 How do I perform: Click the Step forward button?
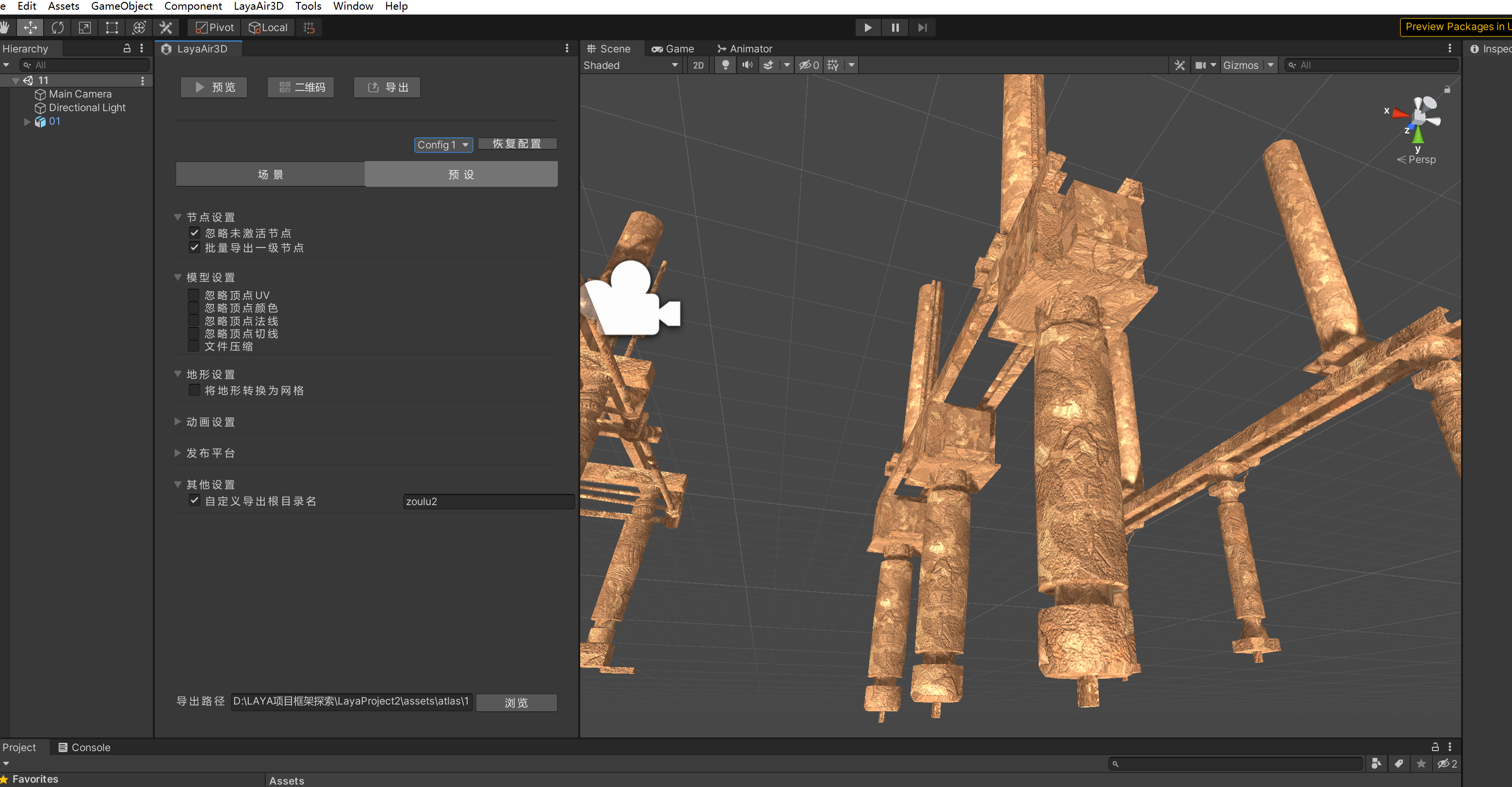922,28
